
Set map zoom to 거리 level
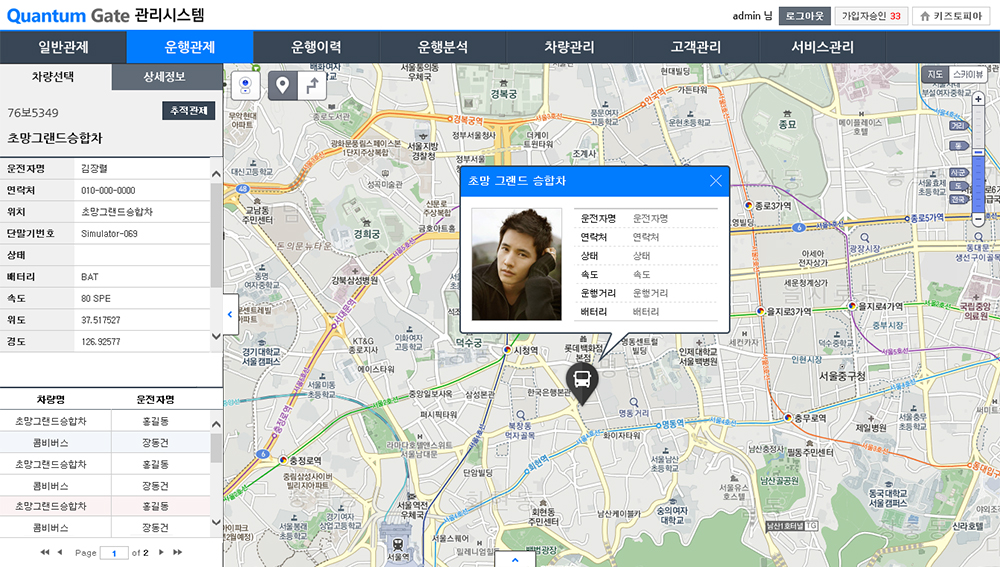tap(959, 126)
